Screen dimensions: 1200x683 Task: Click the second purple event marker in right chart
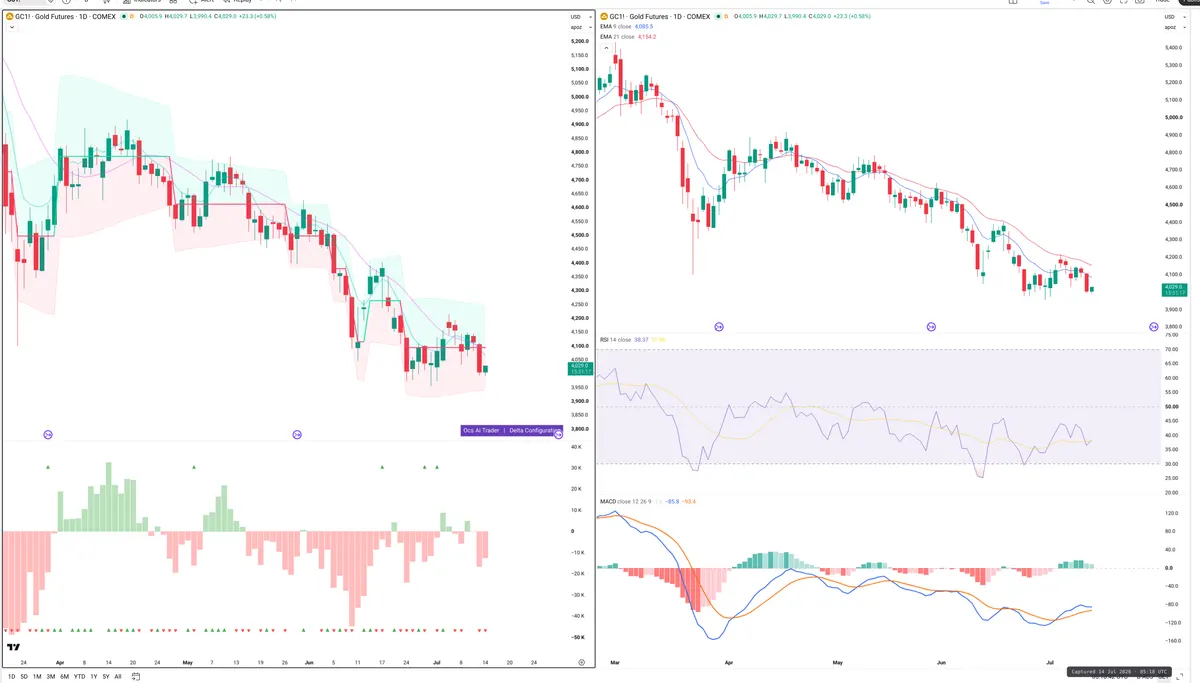tap(931, 327)
